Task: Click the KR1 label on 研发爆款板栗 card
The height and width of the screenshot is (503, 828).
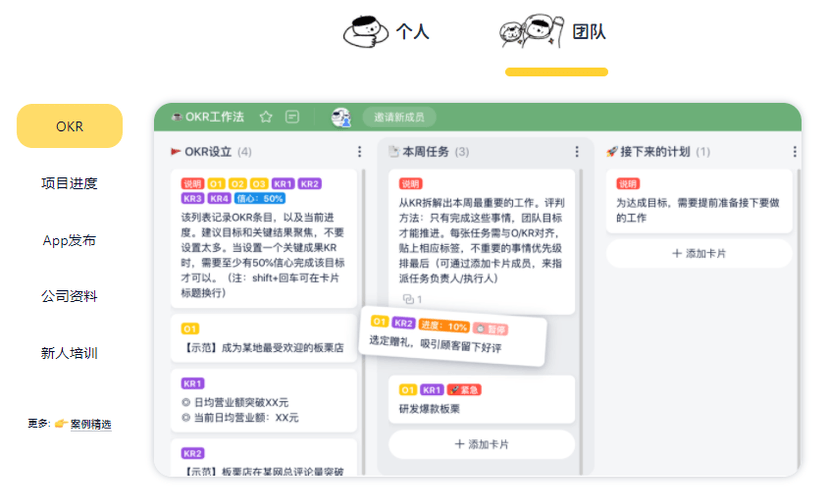Action: pos(431,390)
